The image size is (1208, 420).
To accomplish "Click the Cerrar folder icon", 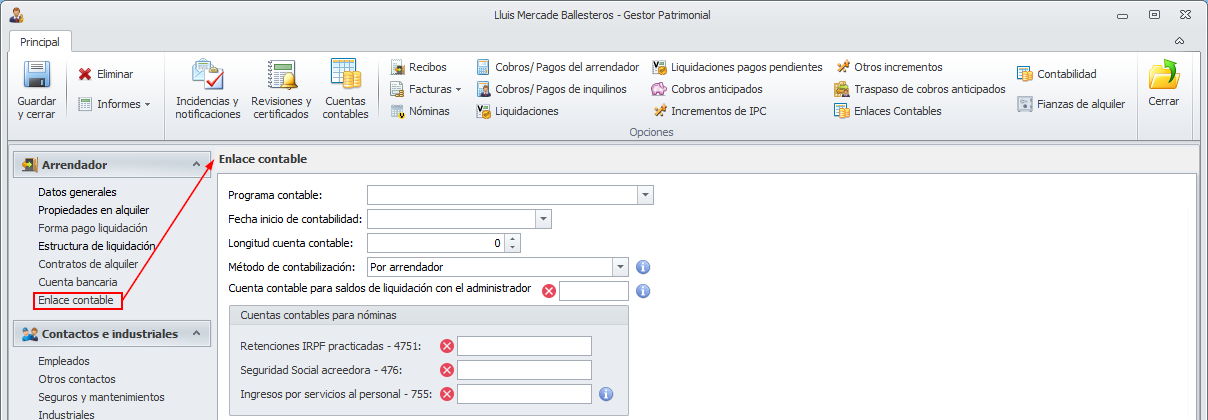I will click(1164, 77).
